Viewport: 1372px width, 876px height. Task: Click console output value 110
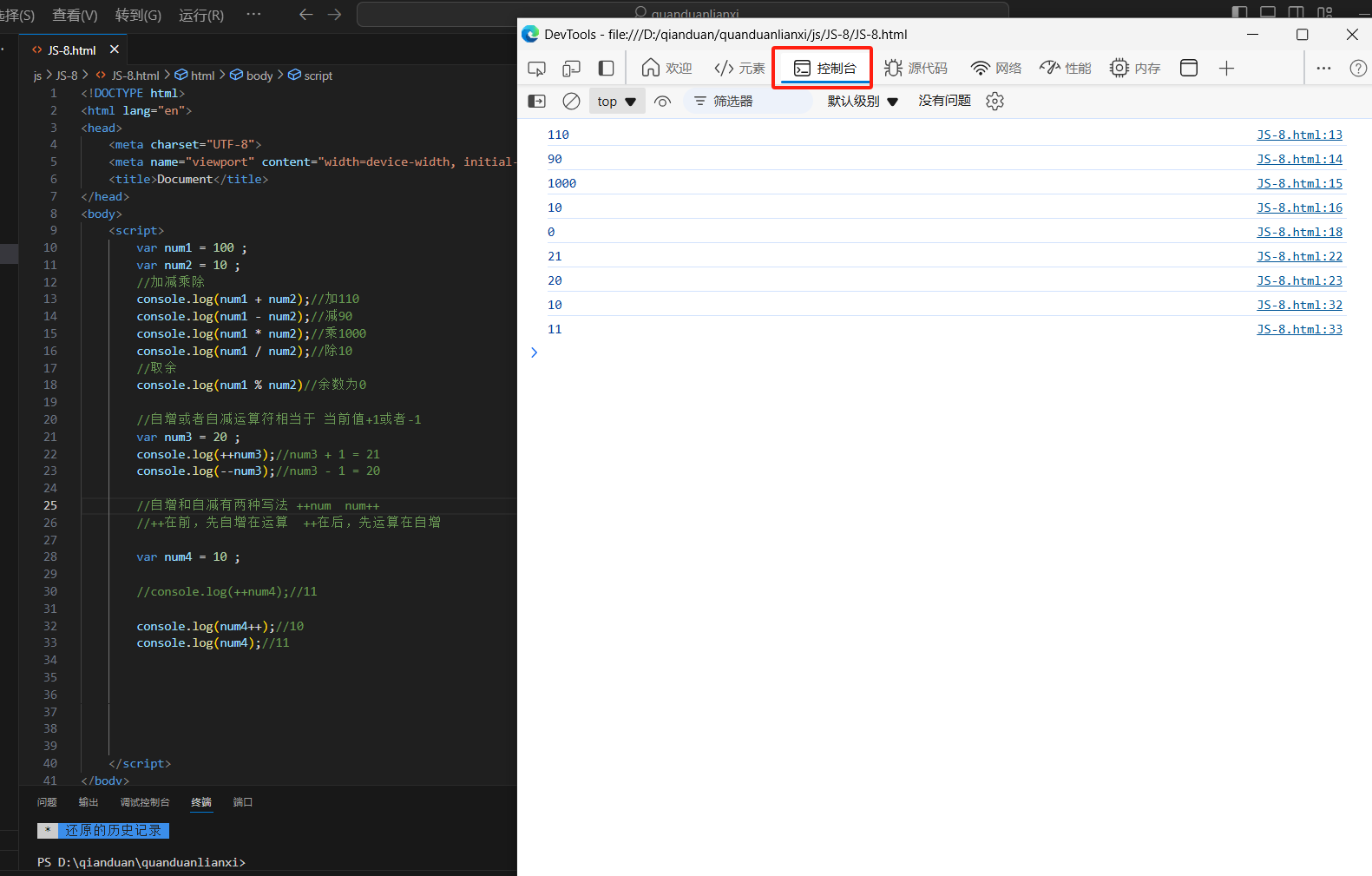click(x=558, y=135)
